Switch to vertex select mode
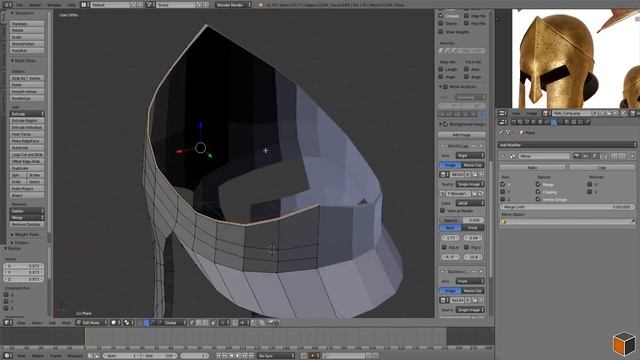 point(193,322)
